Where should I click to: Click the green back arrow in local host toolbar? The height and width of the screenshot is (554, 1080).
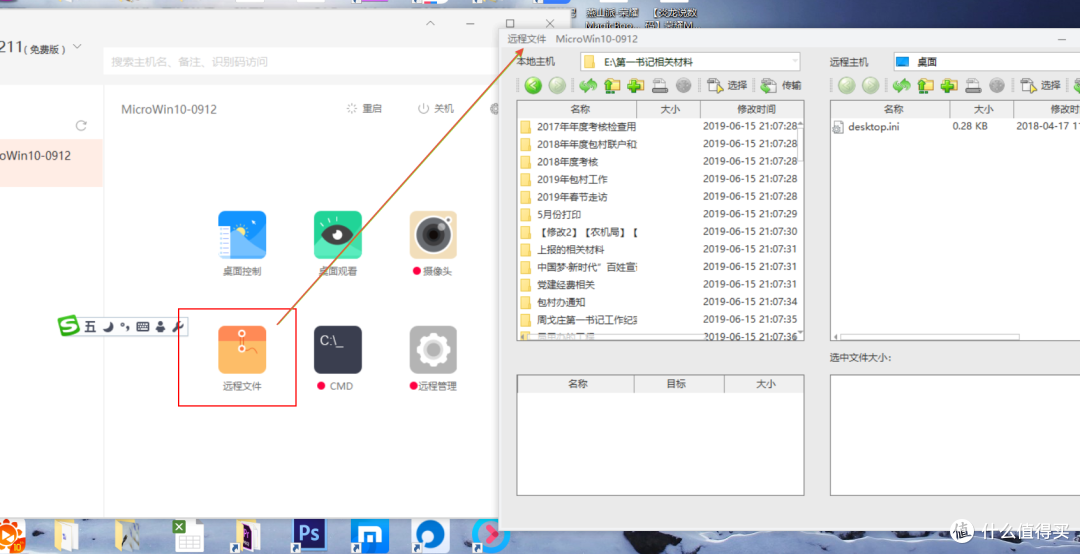533,85
